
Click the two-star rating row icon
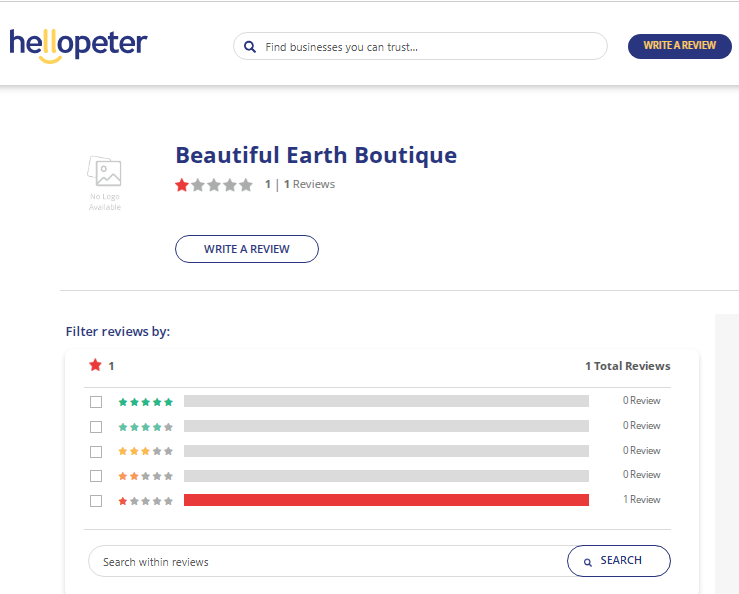pos(146,476)
